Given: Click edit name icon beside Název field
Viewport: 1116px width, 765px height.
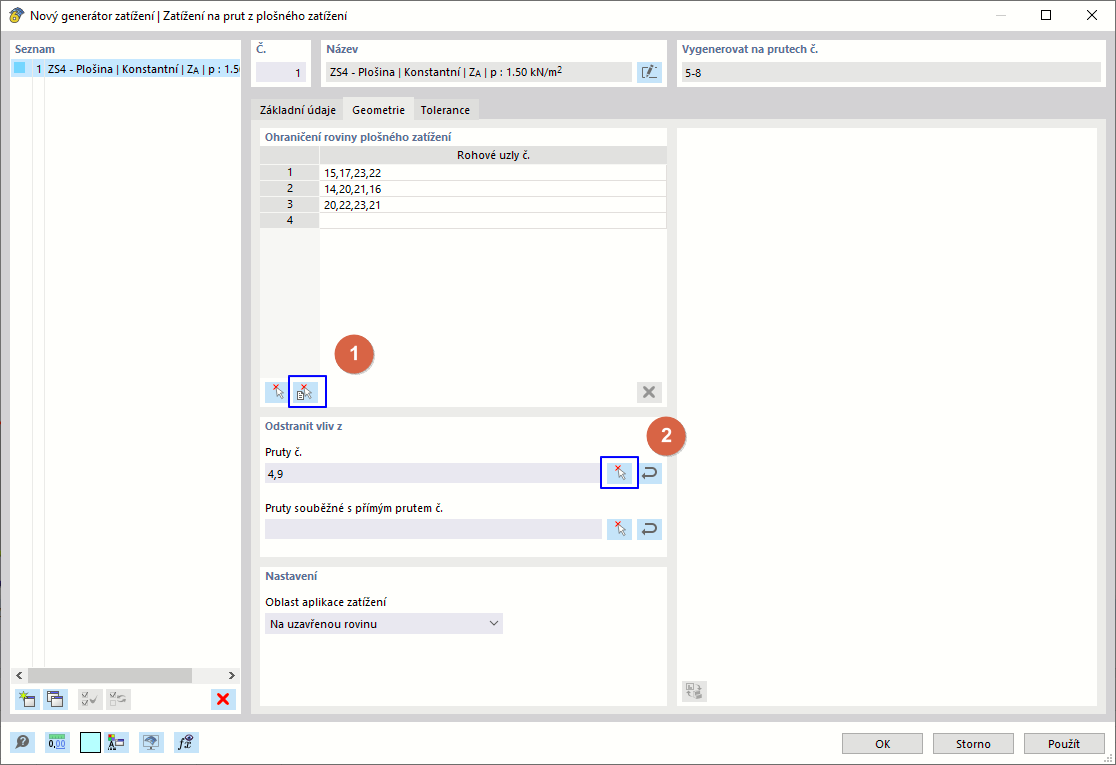Looking at the screenshot, I should [649, 72].
